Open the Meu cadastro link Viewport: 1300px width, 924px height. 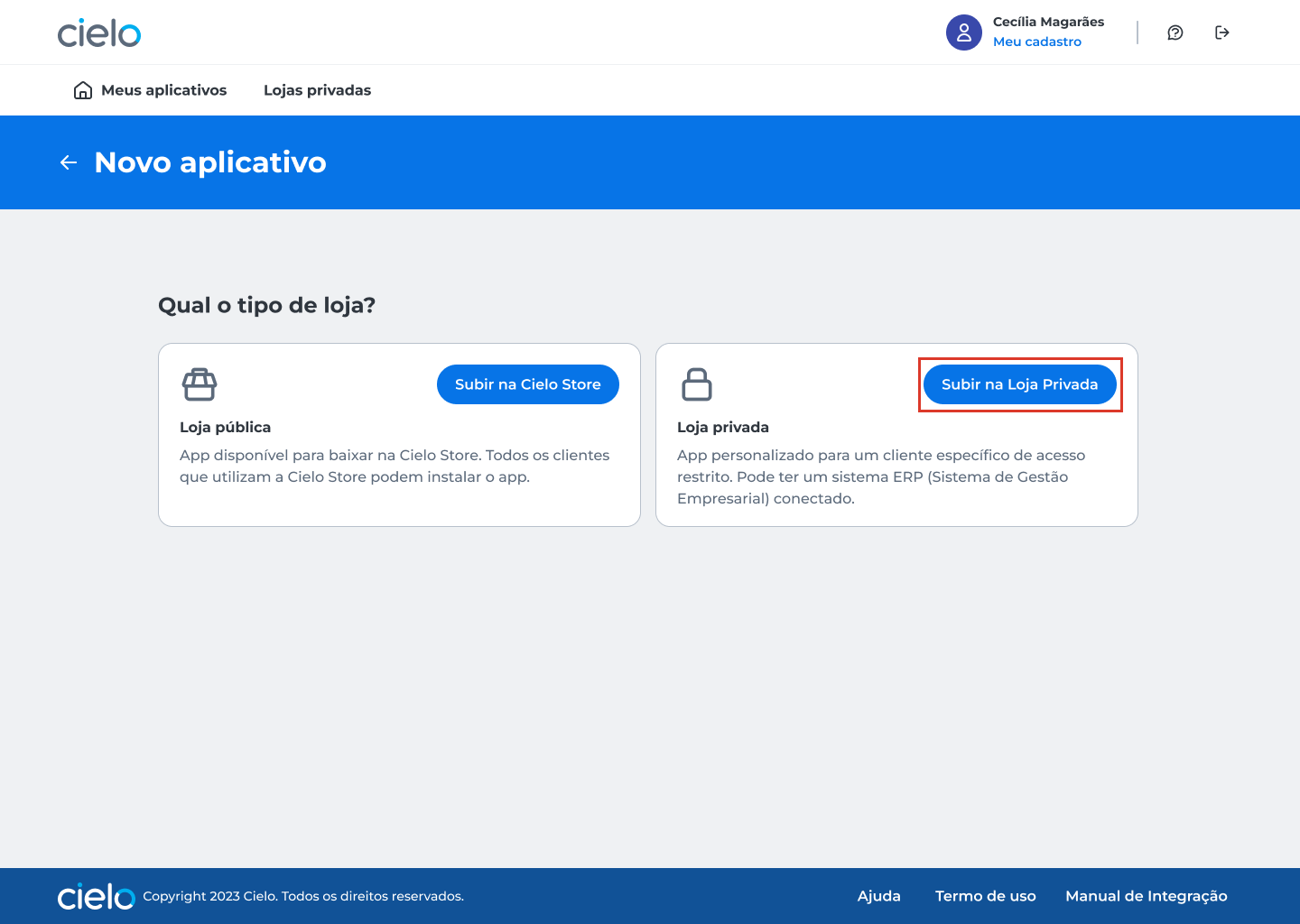1037,42
